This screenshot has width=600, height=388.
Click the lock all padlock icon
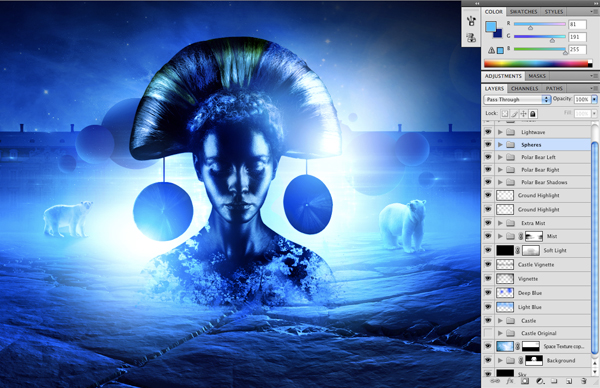(533, 114)
